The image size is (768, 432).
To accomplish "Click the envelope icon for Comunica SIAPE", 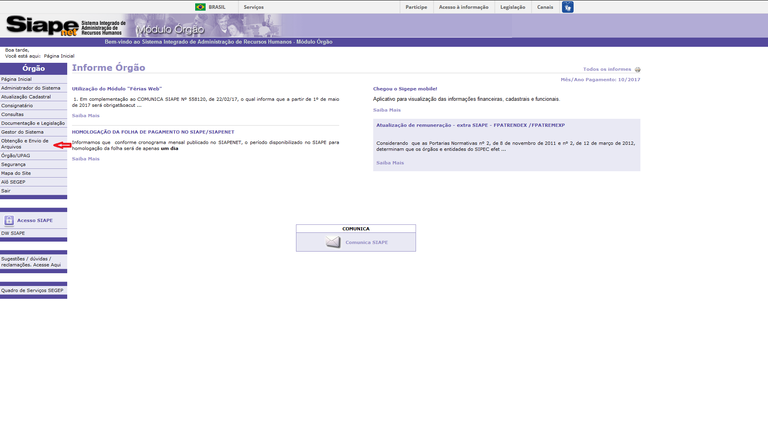I will point(334,242).
